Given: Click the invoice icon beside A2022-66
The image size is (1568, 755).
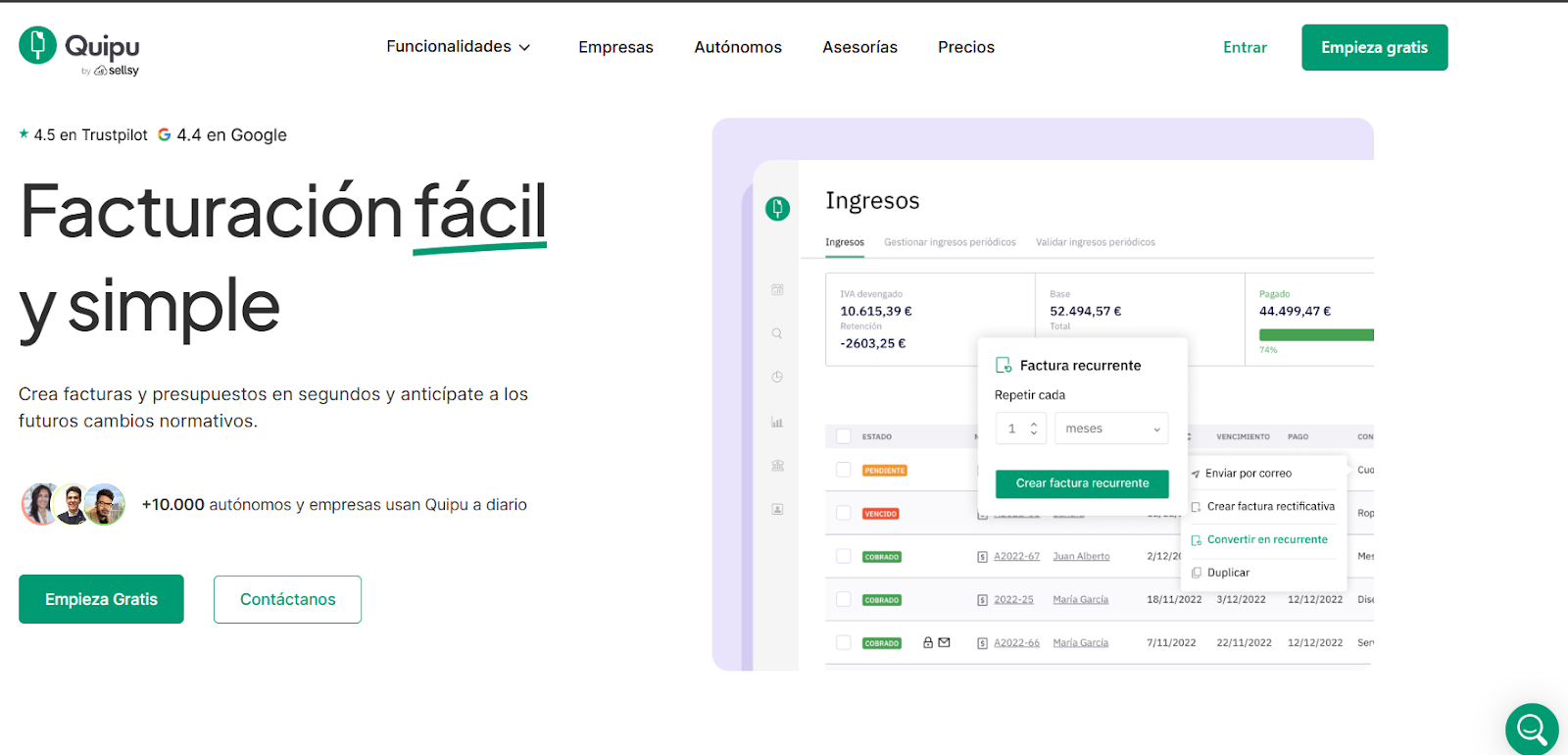Looking at the screenshot, I should (x=982, y=643).
